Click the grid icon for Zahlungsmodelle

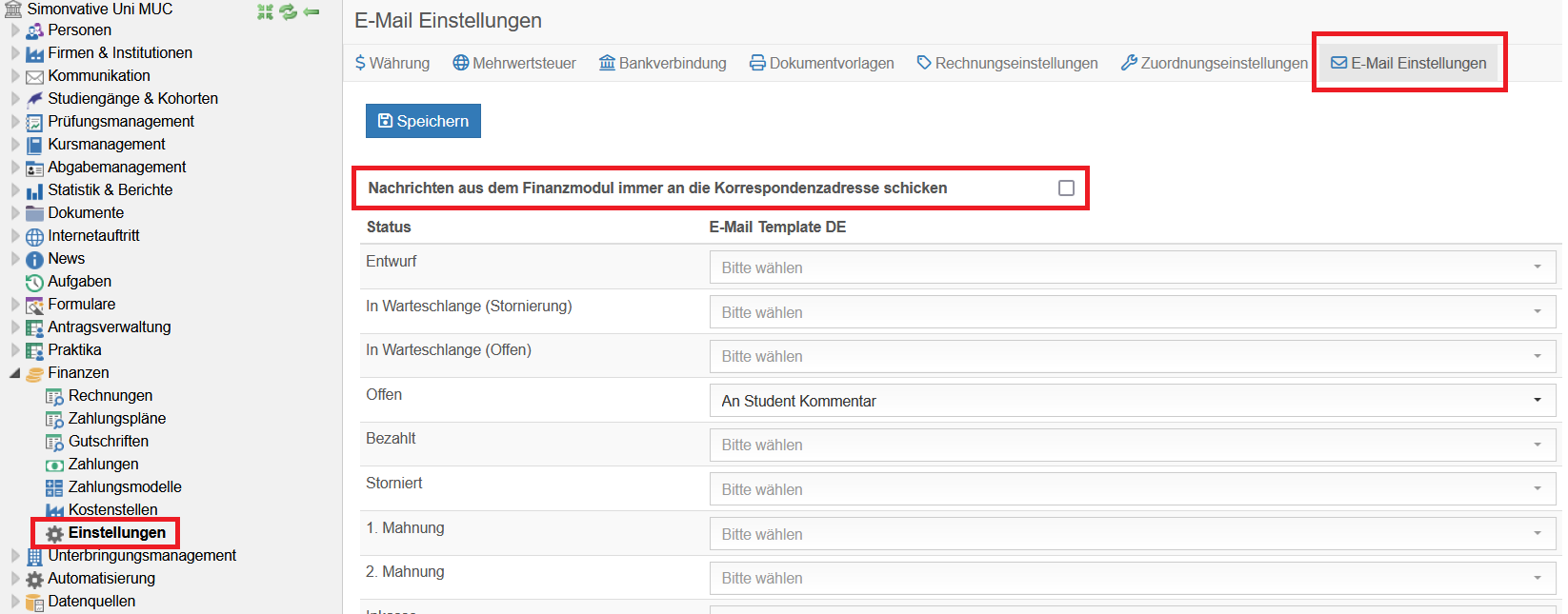[55, 487]
